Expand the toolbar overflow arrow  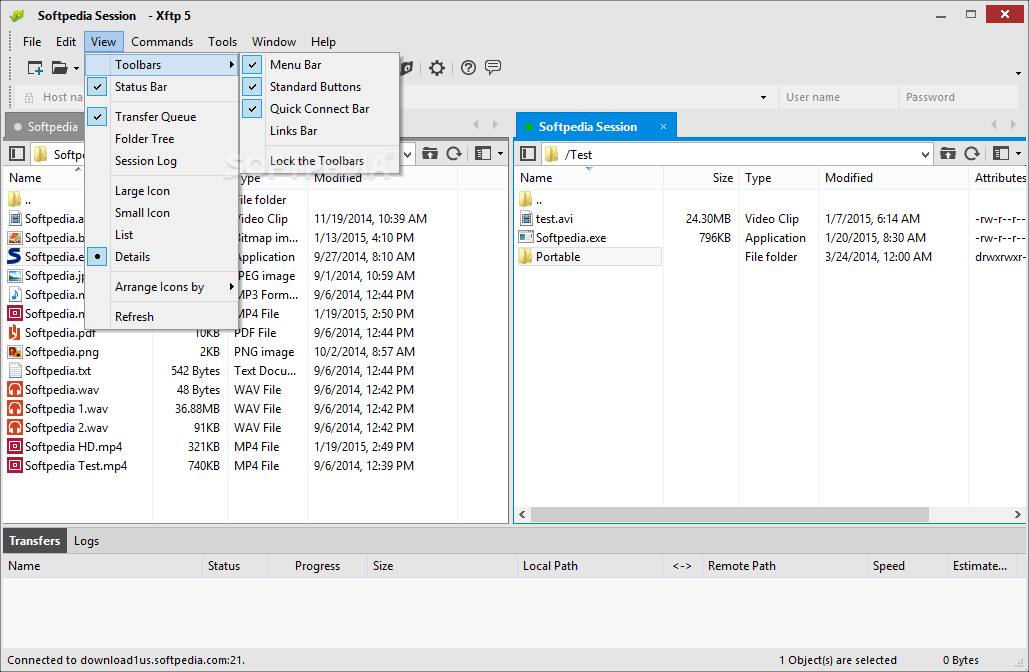1018,73
